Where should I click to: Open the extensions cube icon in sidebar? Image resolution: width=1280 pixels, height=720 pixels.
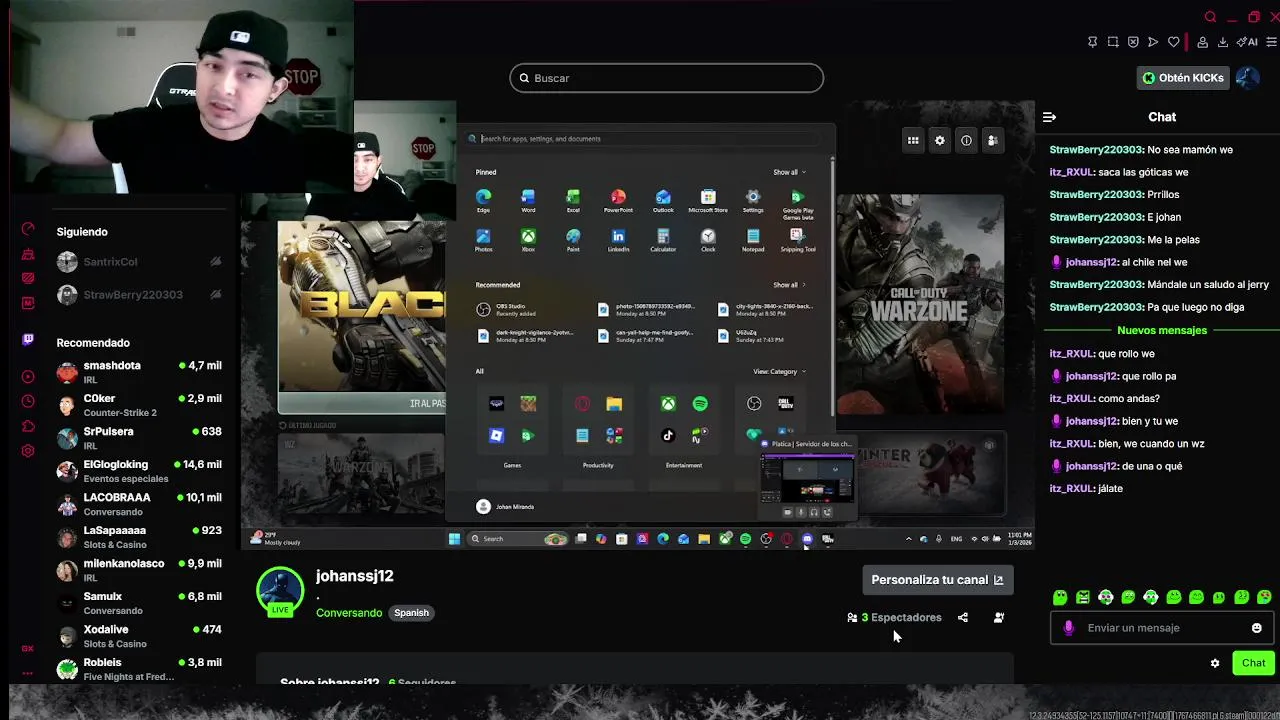coord(28,426)
